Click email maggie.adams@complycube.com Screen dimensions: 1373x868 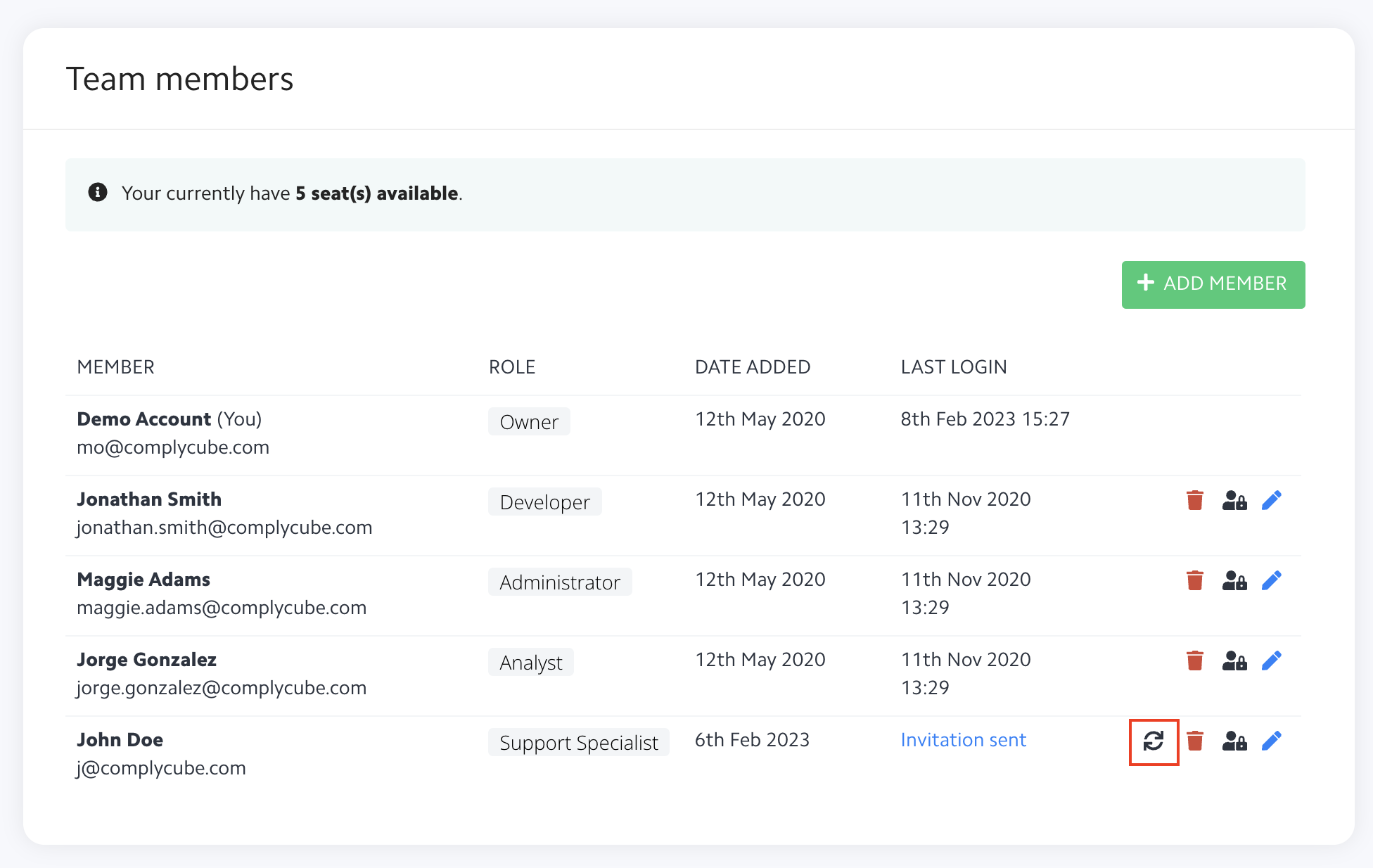click(x=222, y=608)
